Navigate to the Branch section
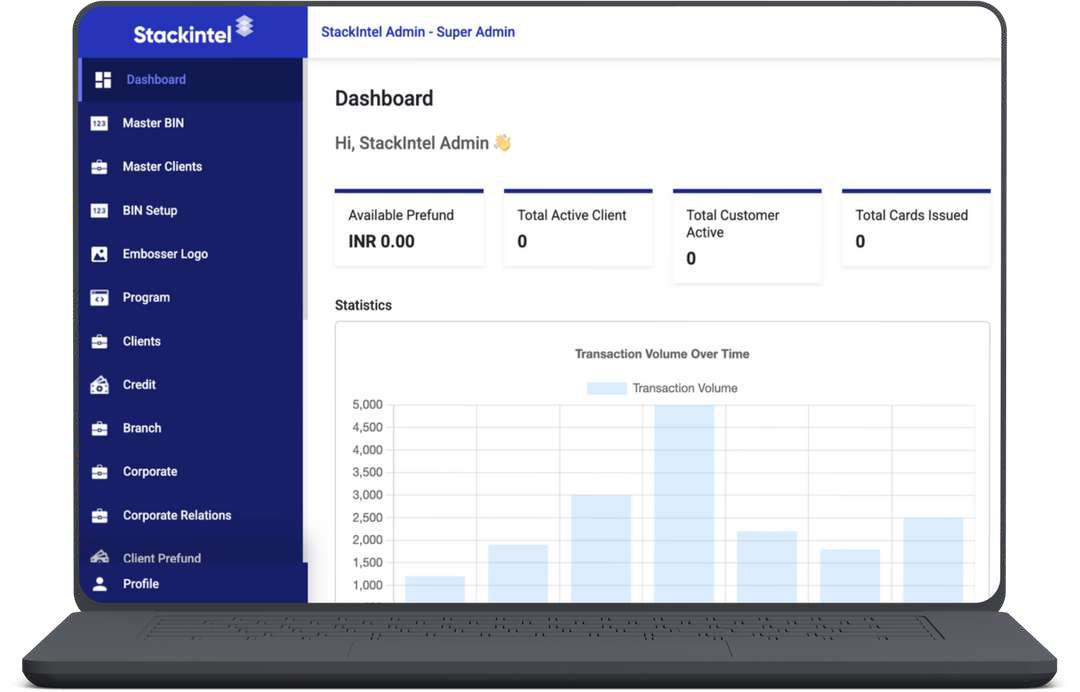The image size is (1080, 692). [141, 427]
